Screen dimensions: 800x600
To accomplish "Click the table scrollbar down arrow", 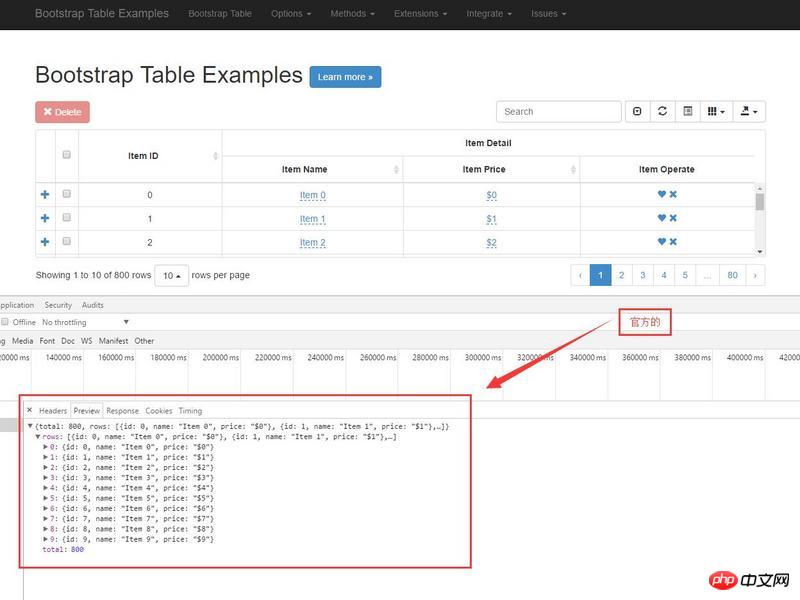I will 760,252.
